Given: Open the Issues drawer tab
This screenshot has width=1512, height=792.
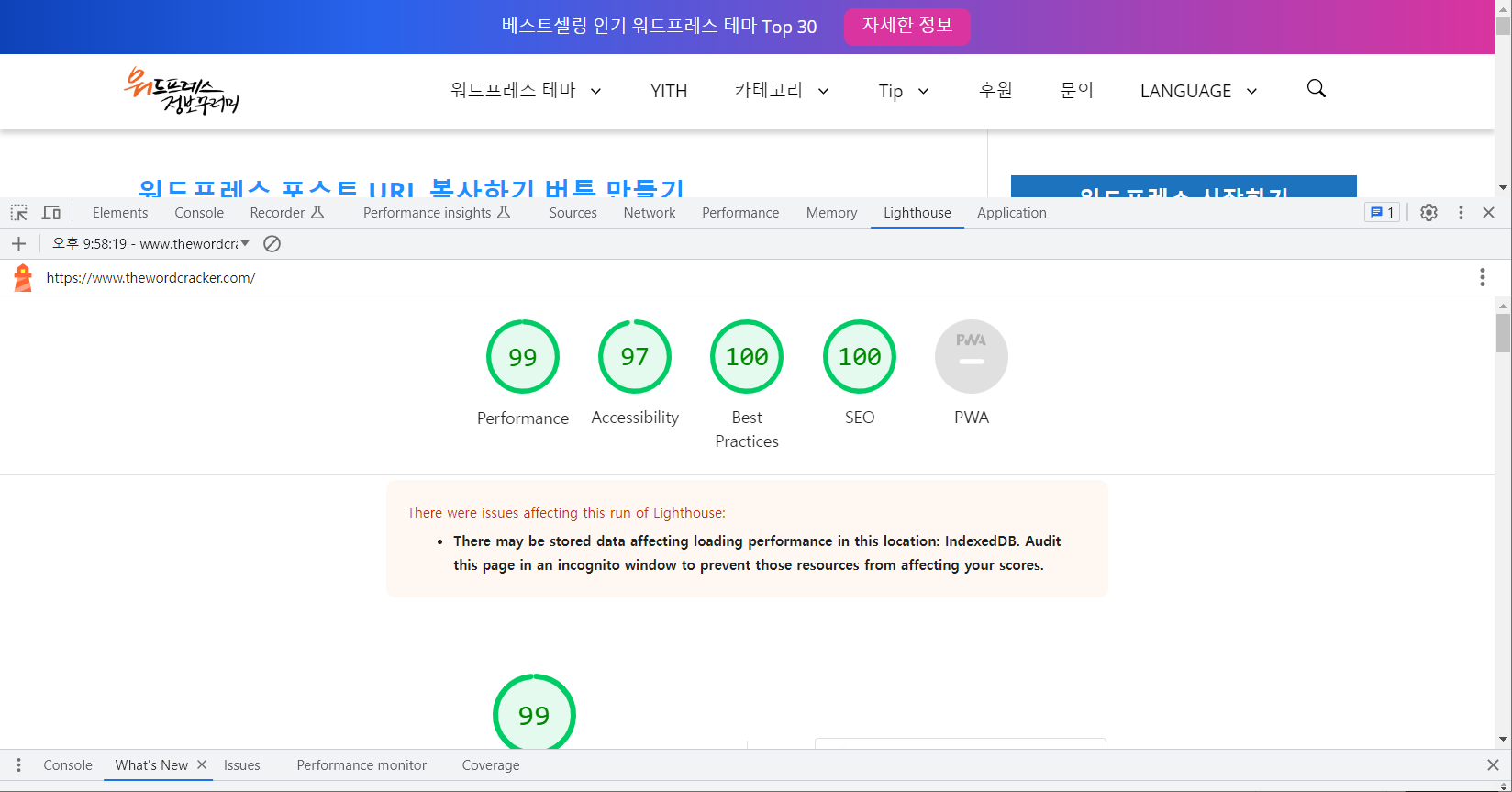Looking at the screenshot, I should point(242,765).
